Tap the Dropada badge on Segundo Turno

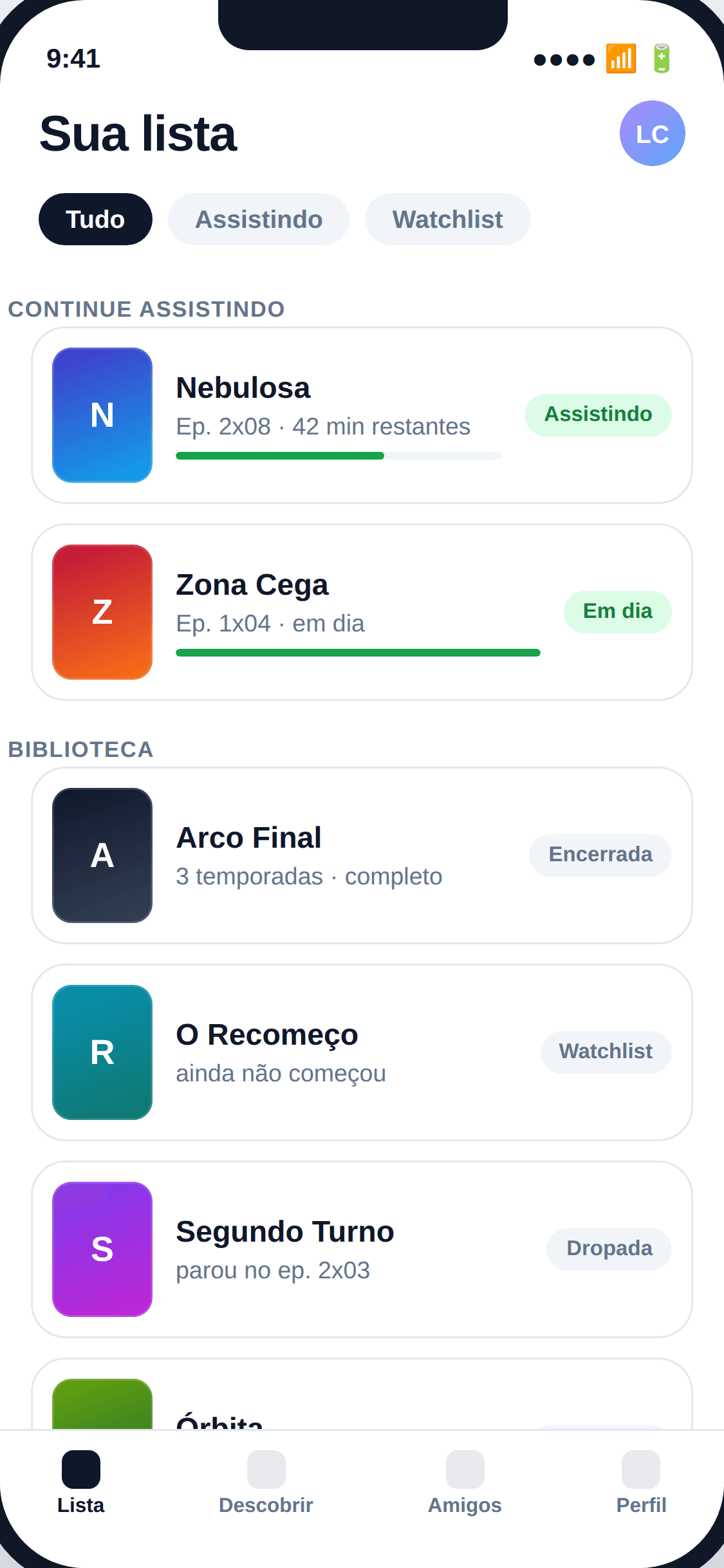(x=609, y=1249)
